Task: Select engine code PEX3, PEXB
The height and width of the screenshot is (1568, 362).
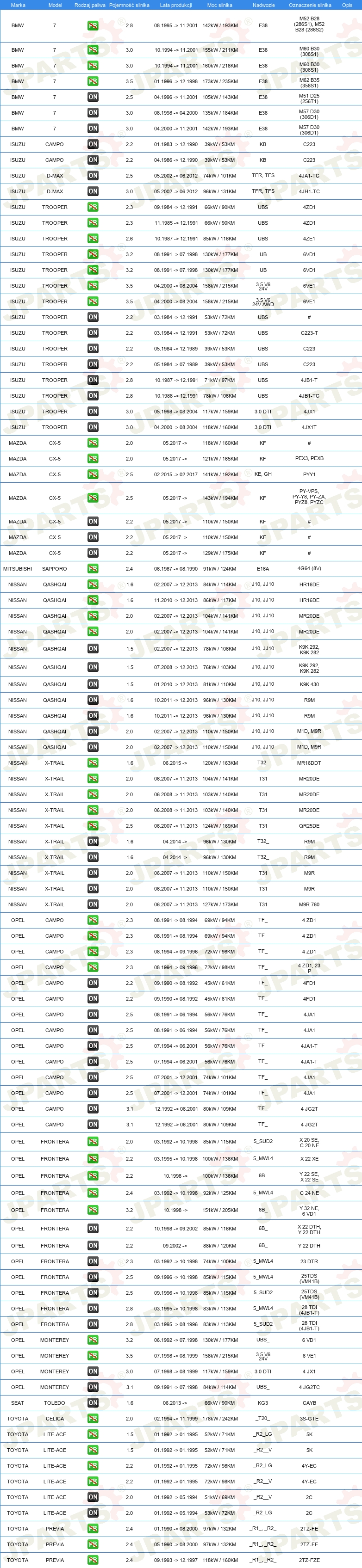Action: coord(309,459)
